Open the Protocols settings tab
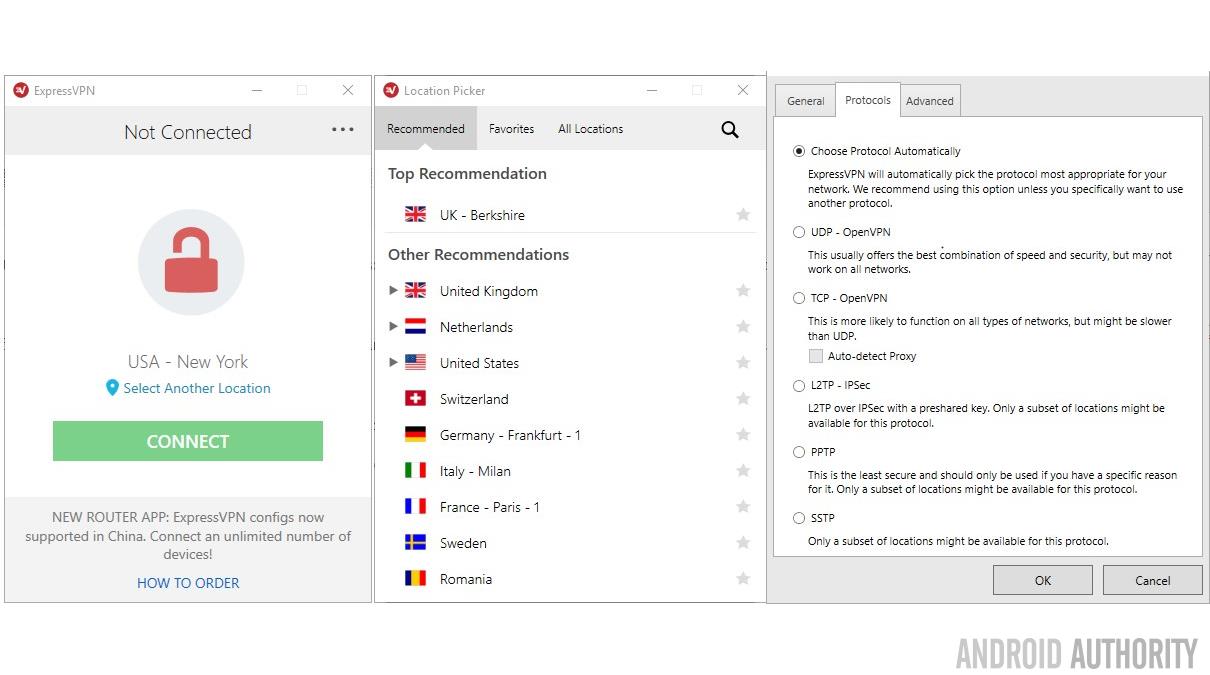The width and height of the screenshot is (1210, 675). (868, 99)
